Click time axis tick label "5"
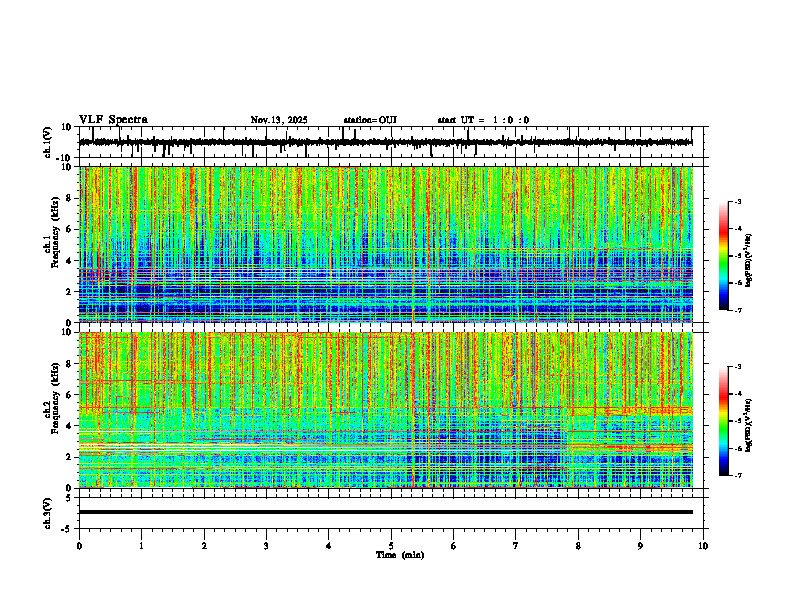 tap(391, 546)
